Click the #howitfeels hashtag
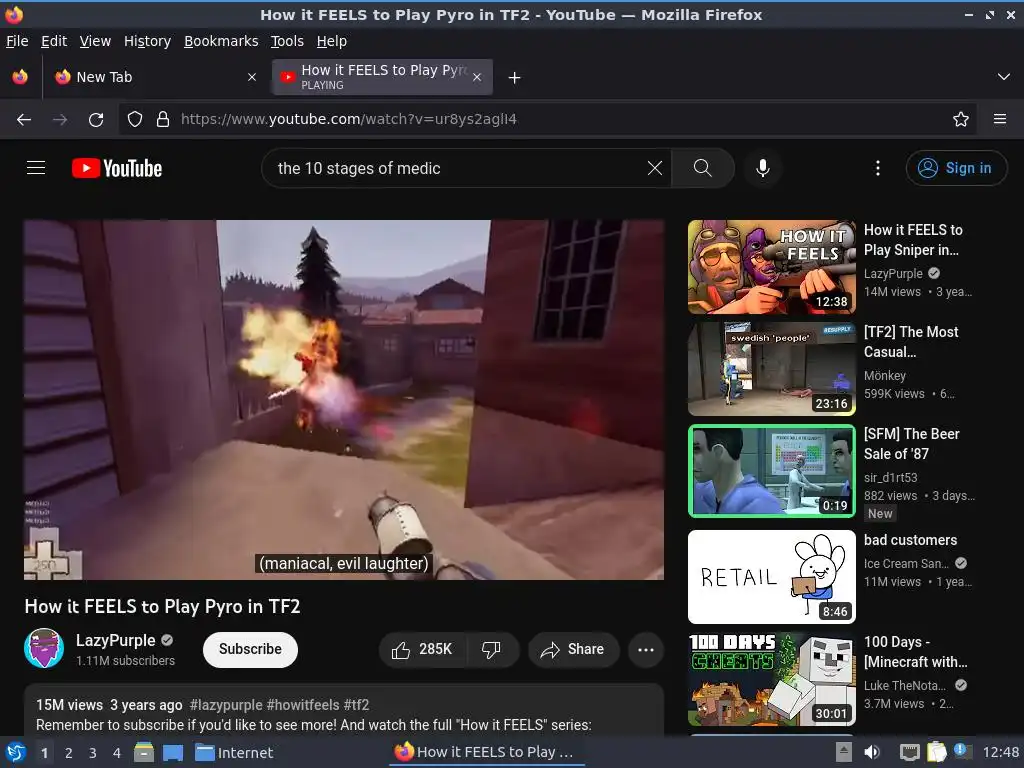1024x768 pixels. coord(303,705)
